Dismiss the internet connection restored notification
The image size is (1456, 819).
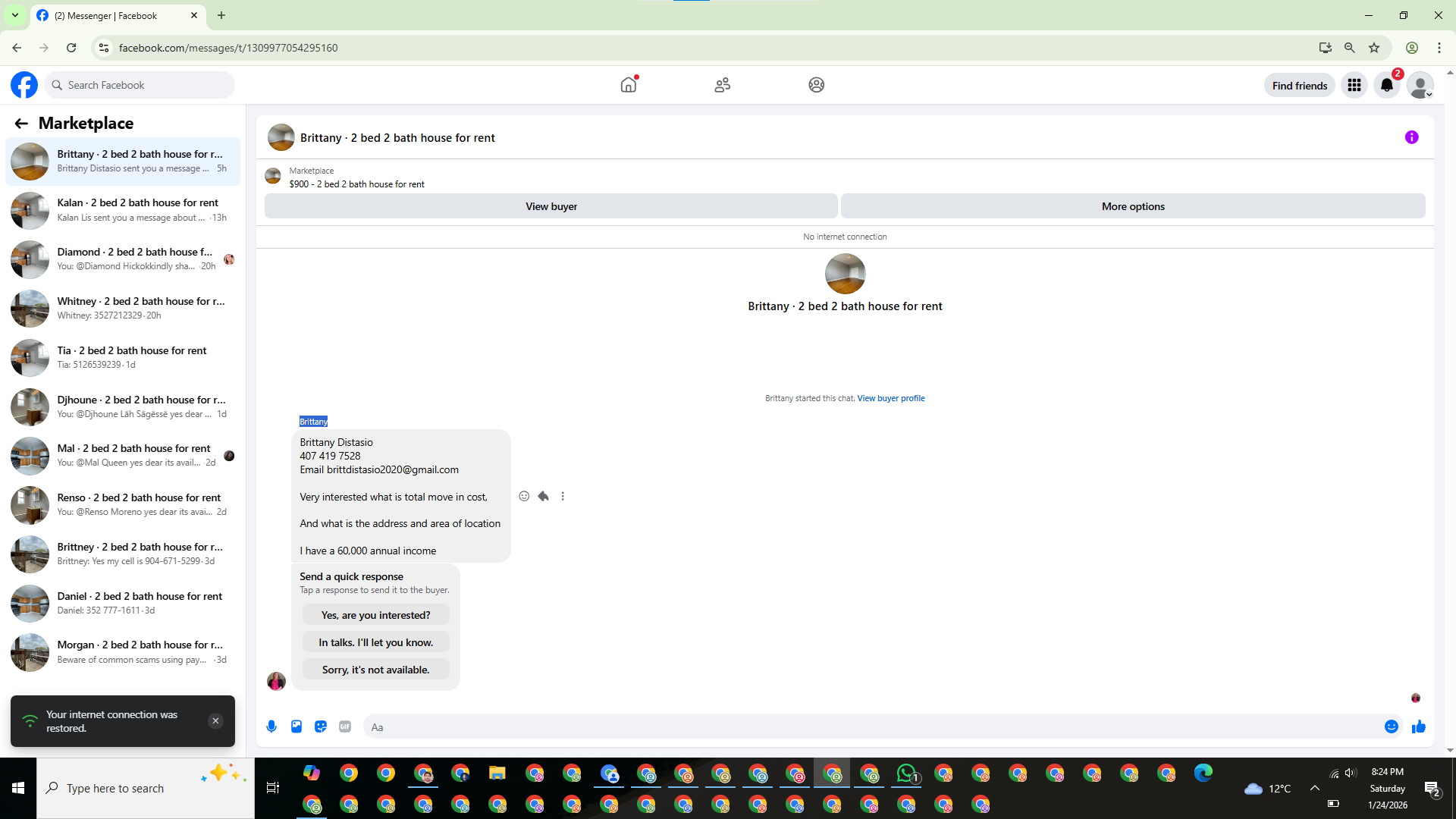point(215,720)
